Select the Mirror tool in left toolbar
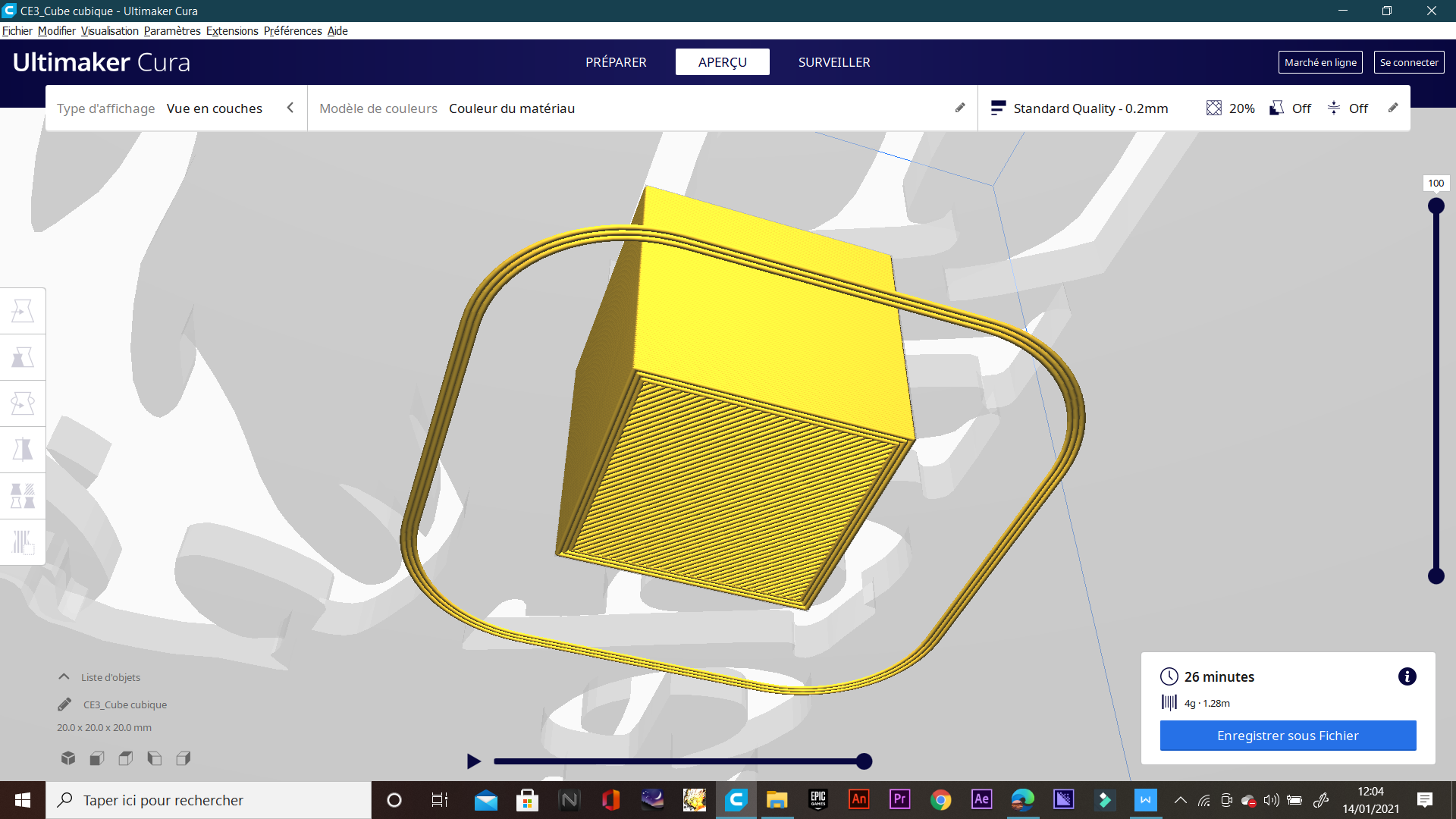This screenshot has width=1456, height=819. [x=23, y=450]
